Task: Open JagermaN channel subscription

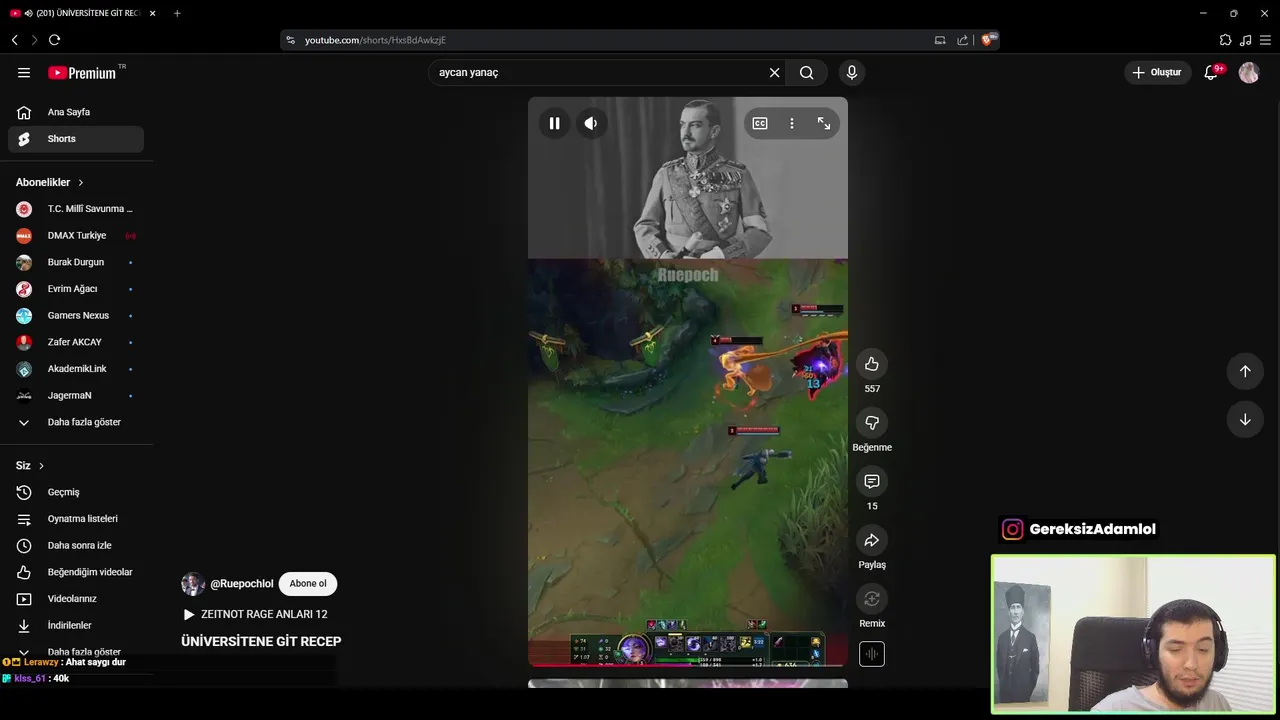Action: [76, 396]
